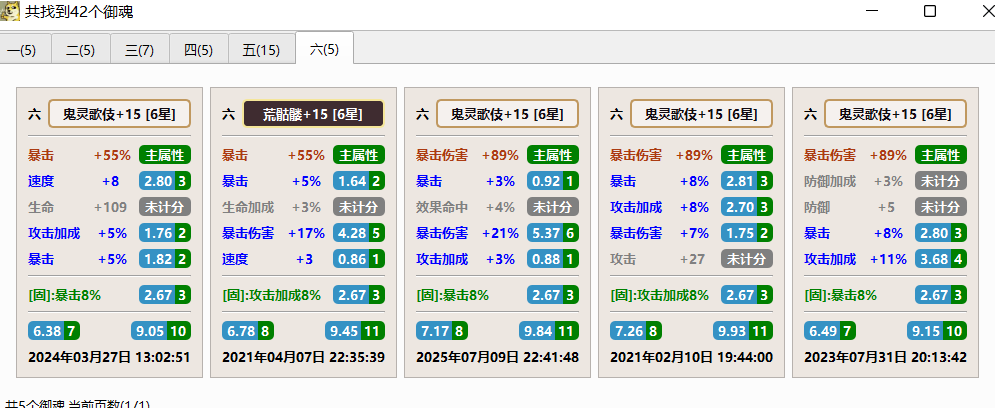Viewport: 995px width, 408px height.
Task: Click the 荒骷髅+15 [6星] name button
Action: coord(313,114)
